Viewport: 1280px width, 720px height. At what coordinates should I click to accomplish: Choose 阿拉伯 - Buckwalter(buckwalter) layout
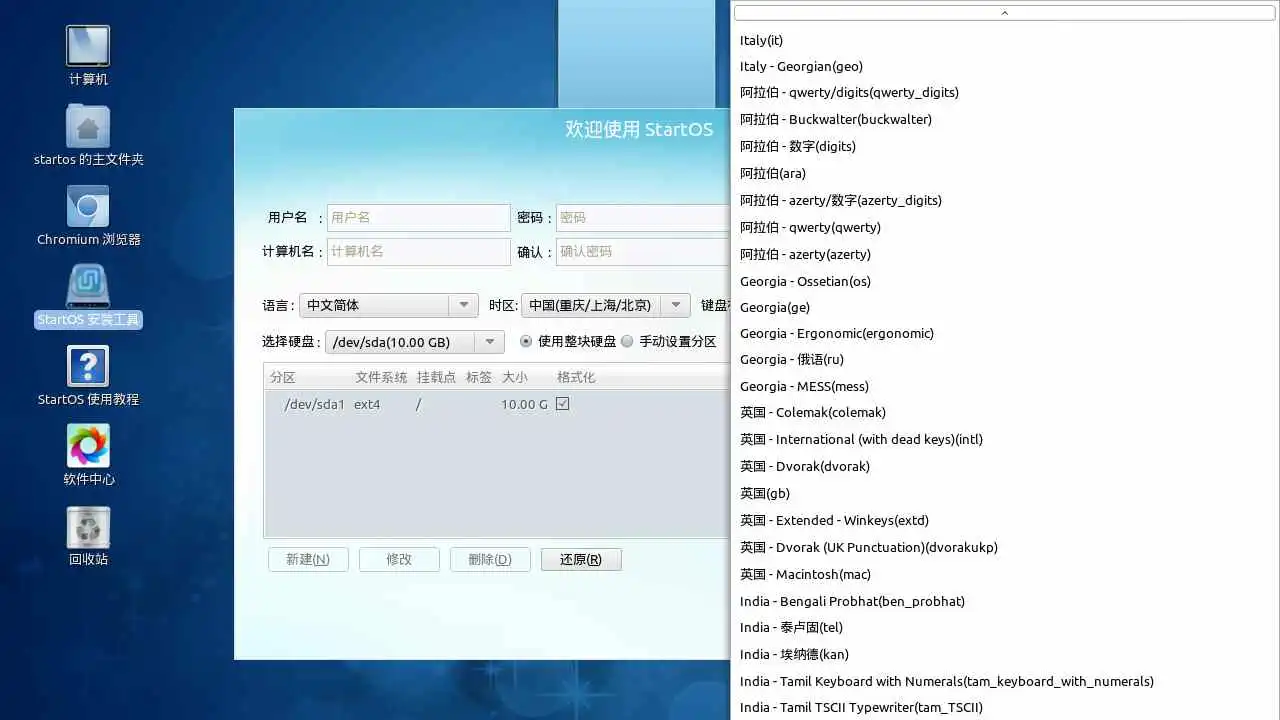[1005, 119]
